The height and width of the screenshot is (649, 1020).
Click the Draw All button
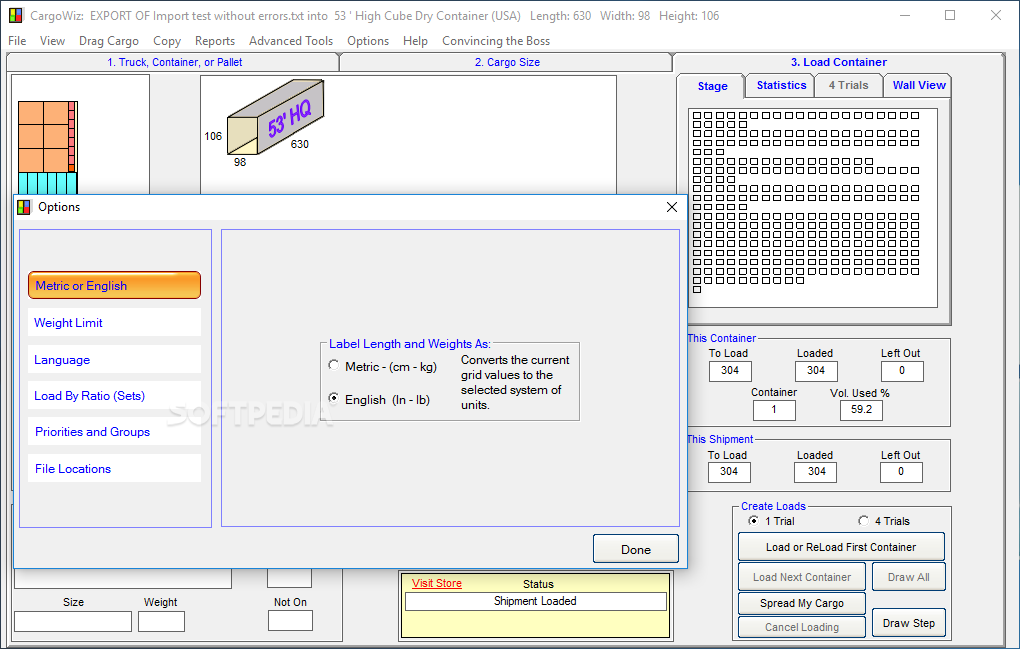tap(908, 577)
